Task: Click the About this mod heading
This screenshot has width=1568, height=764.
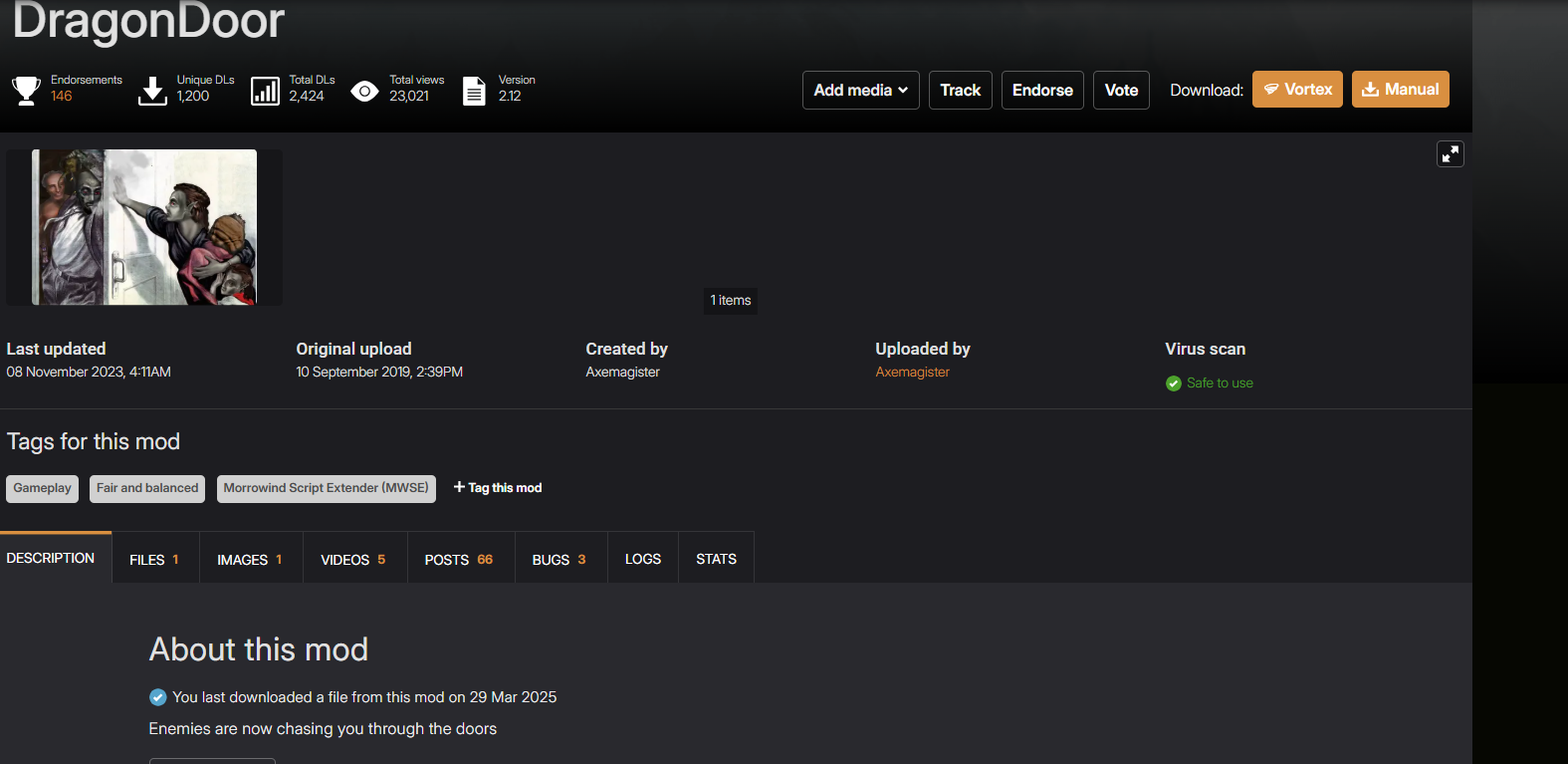Action: (x=259, y=649)
